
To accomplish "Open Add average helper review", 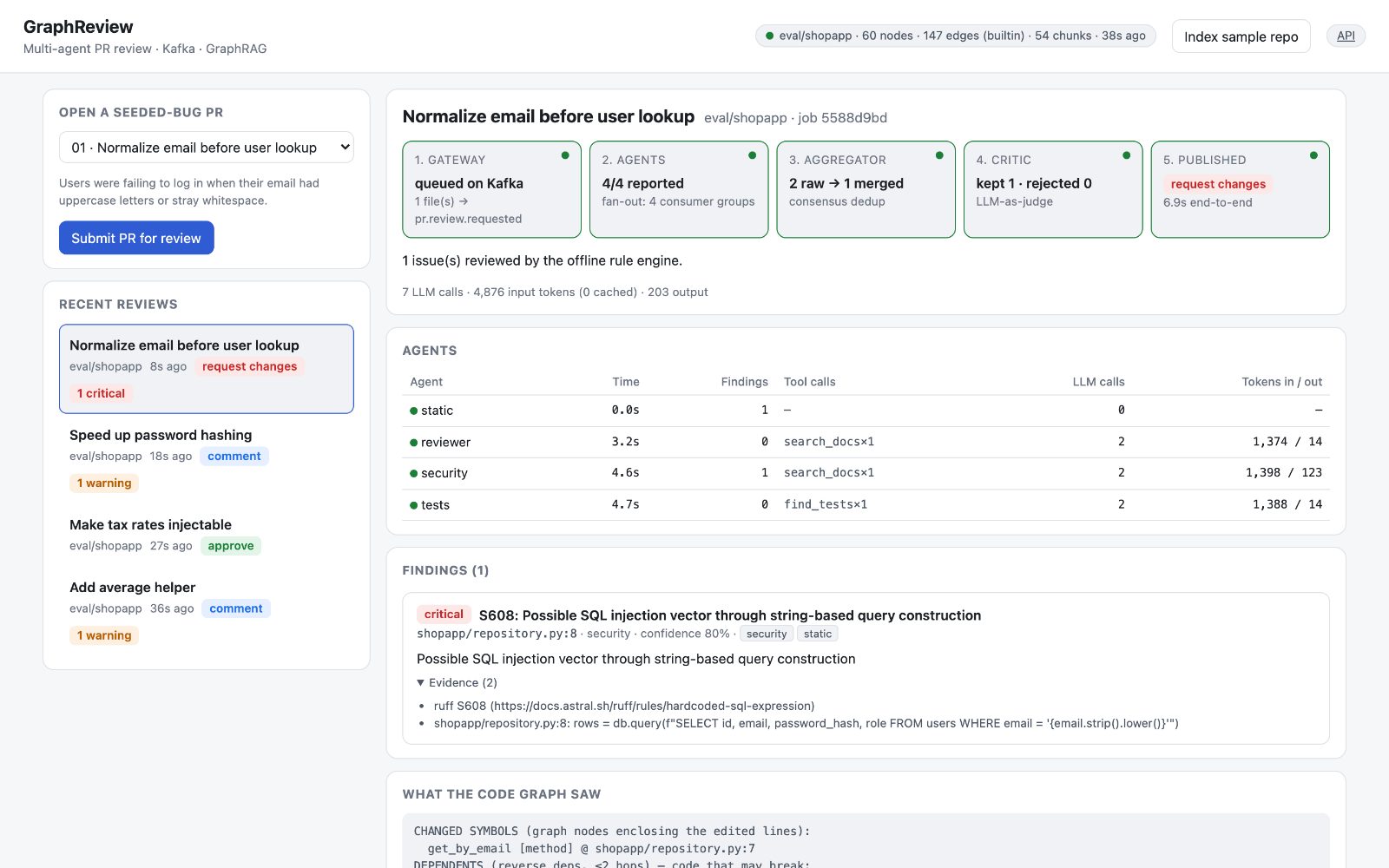I will 207,611.
